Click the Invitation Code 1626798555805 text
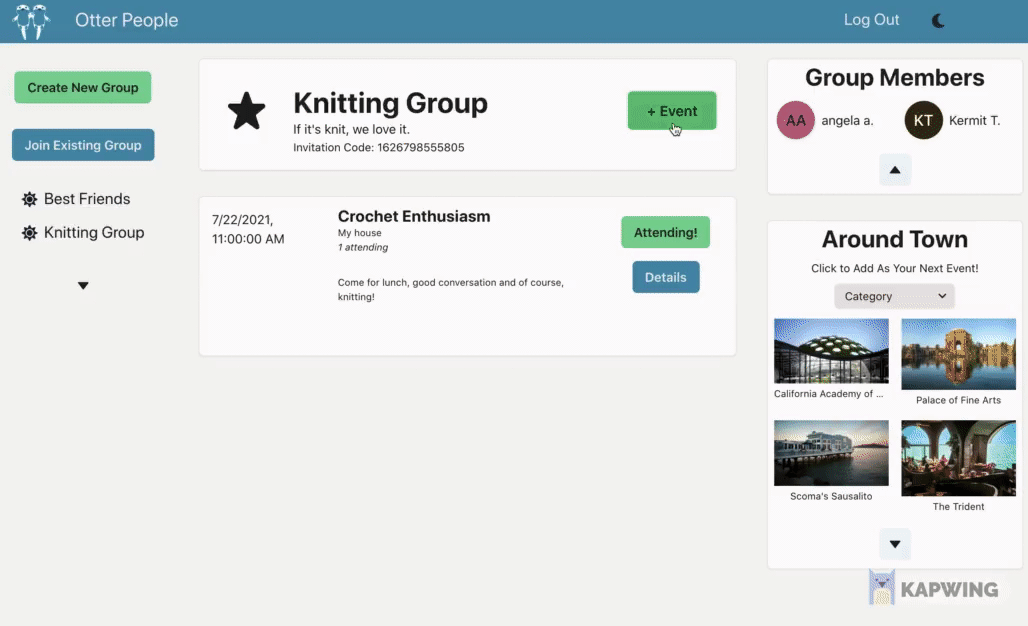The image size is (1028, 626). click(x=378, y=147)
